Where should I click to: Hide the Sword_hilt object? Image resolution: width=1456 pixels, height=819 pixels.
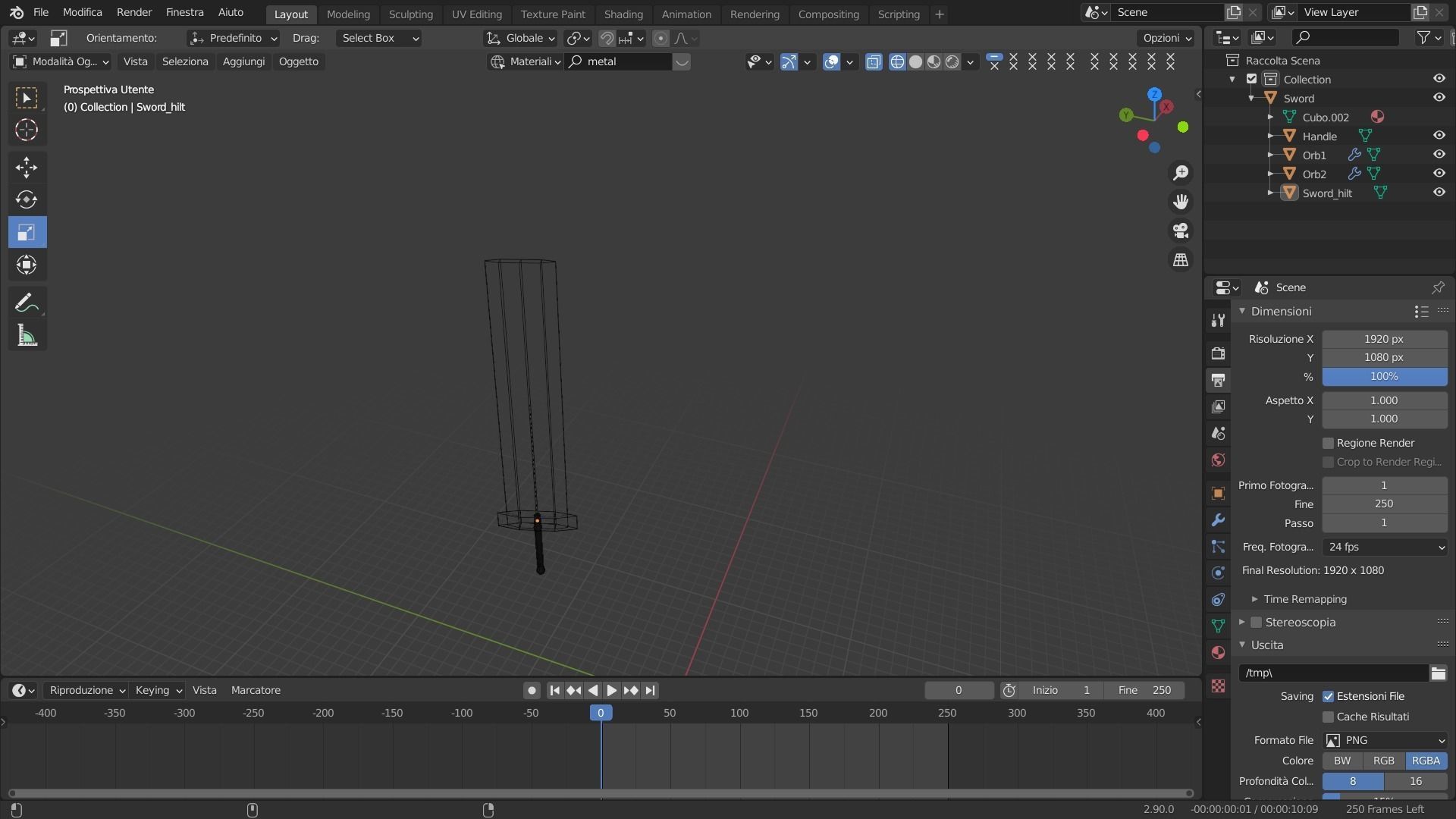pyautogui.click(x=1439, y=193)
